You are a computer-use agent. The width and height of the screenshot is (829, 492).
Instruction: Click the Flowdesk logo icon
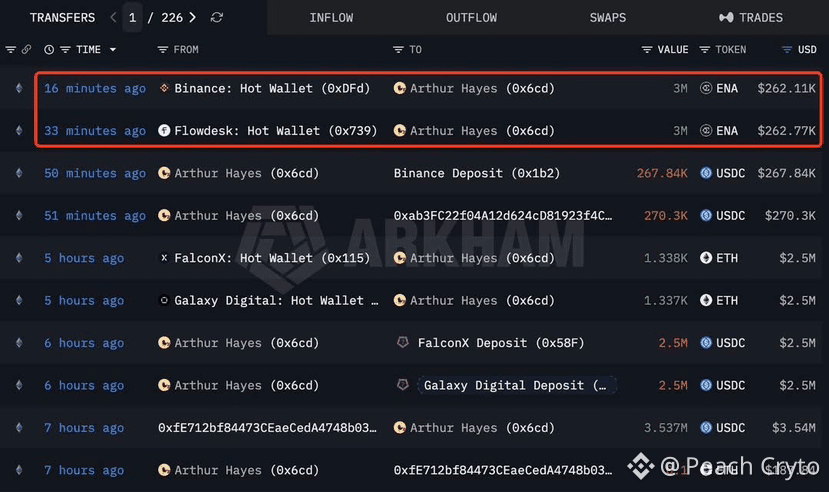164,130
